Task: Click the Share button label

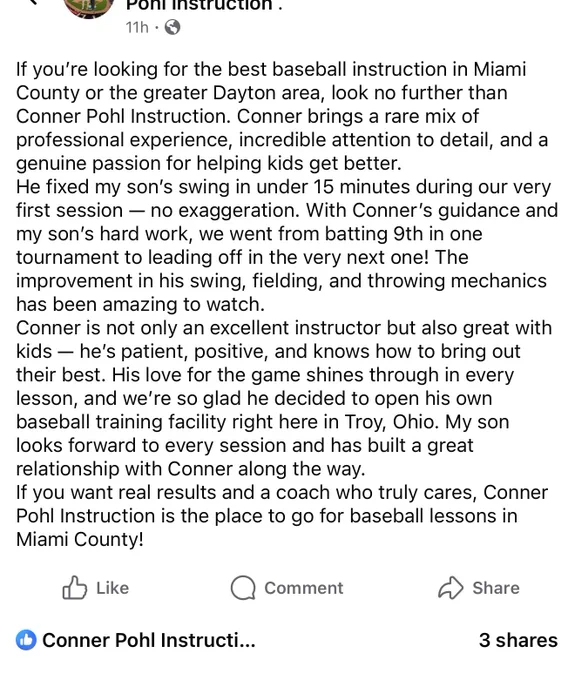Action: point(496,588)
